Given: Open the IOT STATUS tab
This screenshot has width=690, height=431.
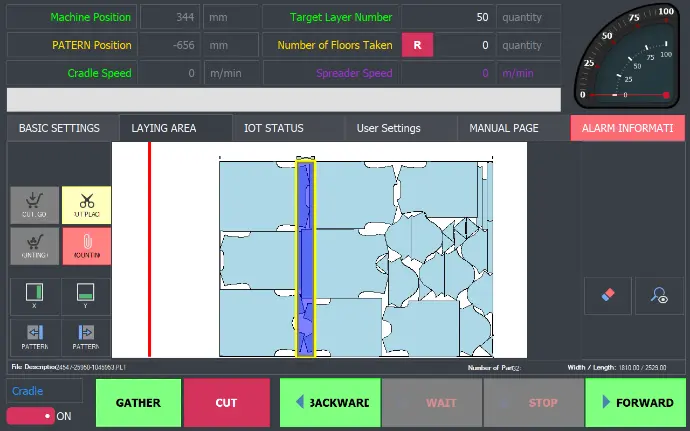Looking at the screenshot, I should (x=273, y=128).
